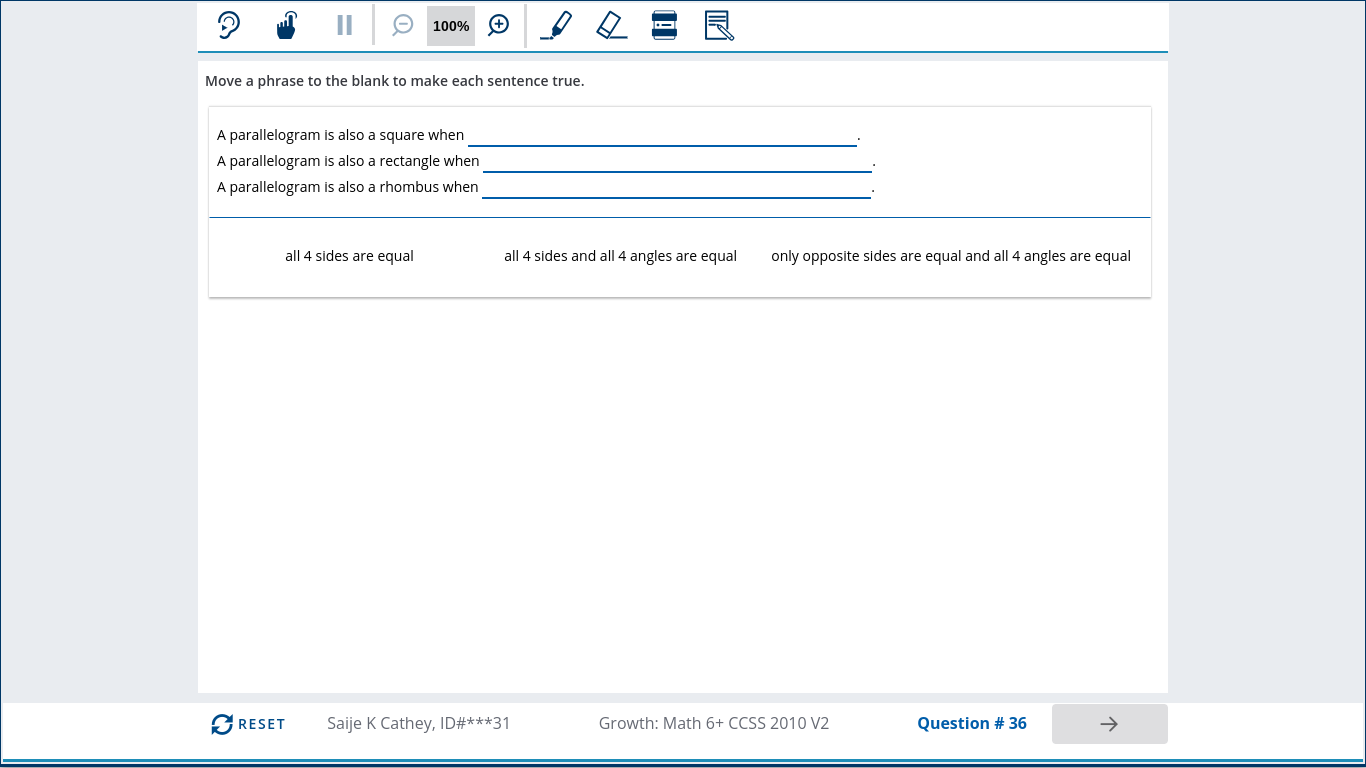Click the blank after 'rectangle when'
The image size is (1366, 768).
coord(677,161)
